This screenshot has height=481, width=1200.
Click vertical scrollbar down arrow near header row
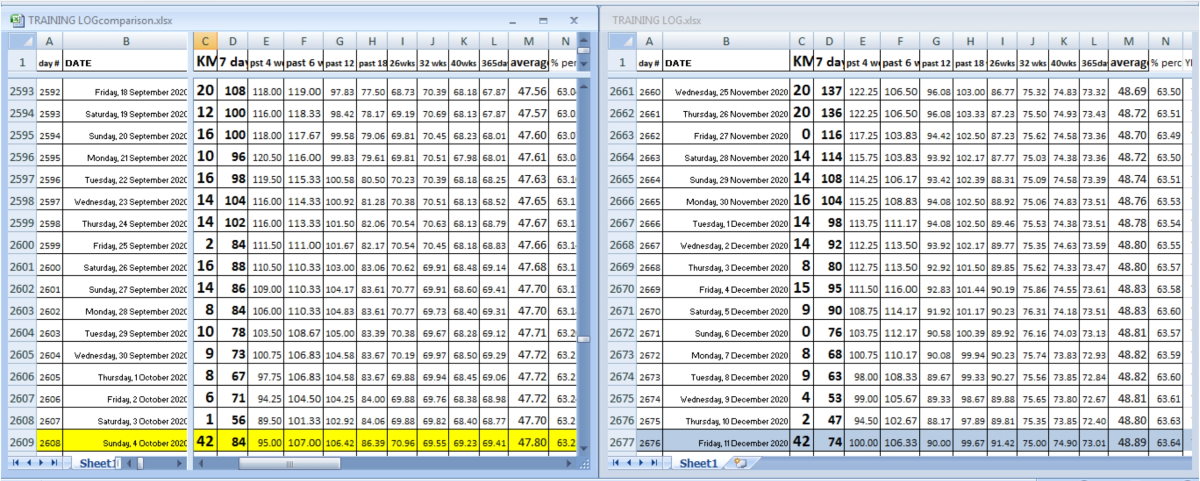584,63
